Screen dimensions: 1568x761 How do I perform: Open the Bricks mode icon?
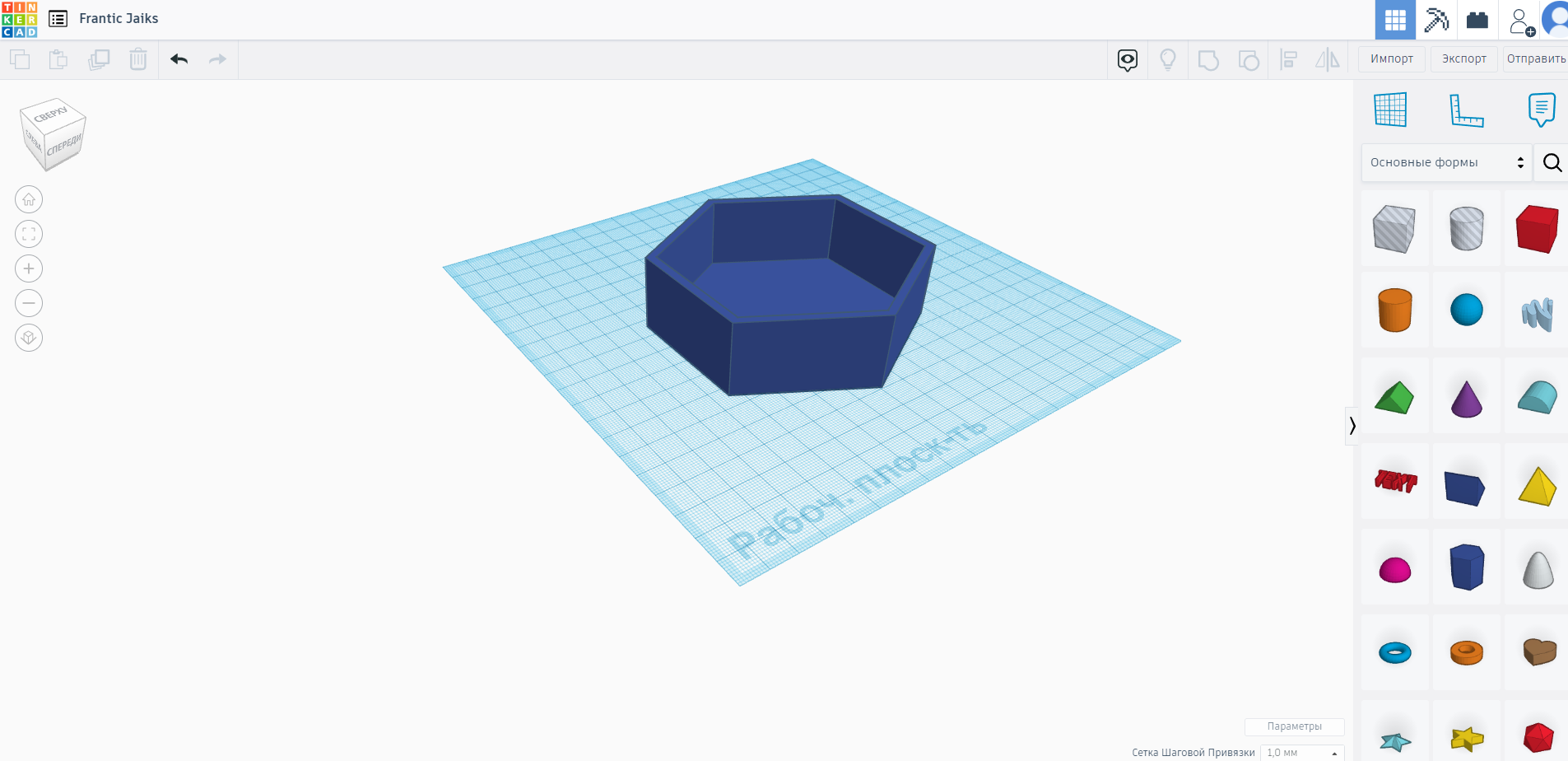tap(1477, 20)
